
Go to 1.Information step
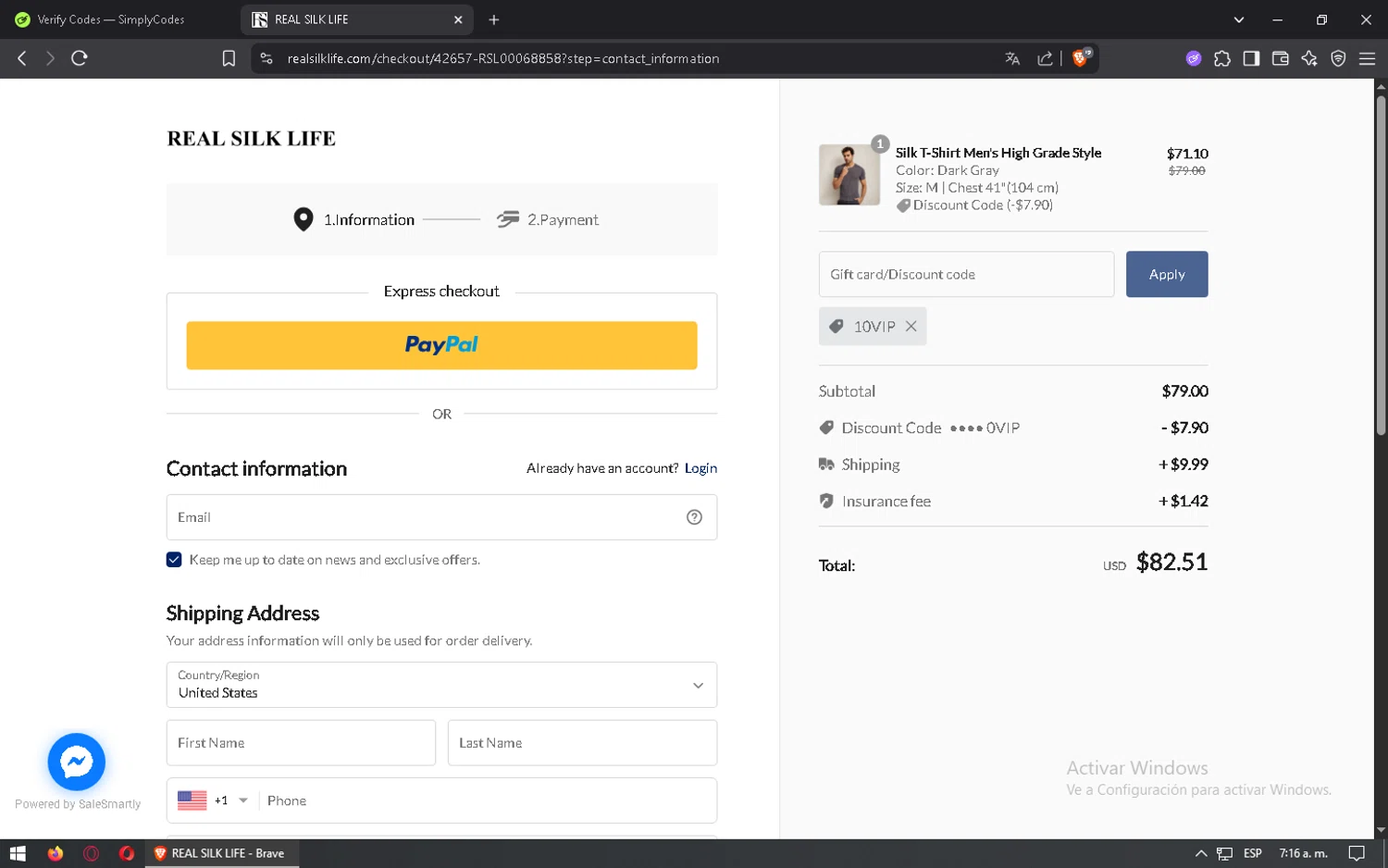[353, 219]
